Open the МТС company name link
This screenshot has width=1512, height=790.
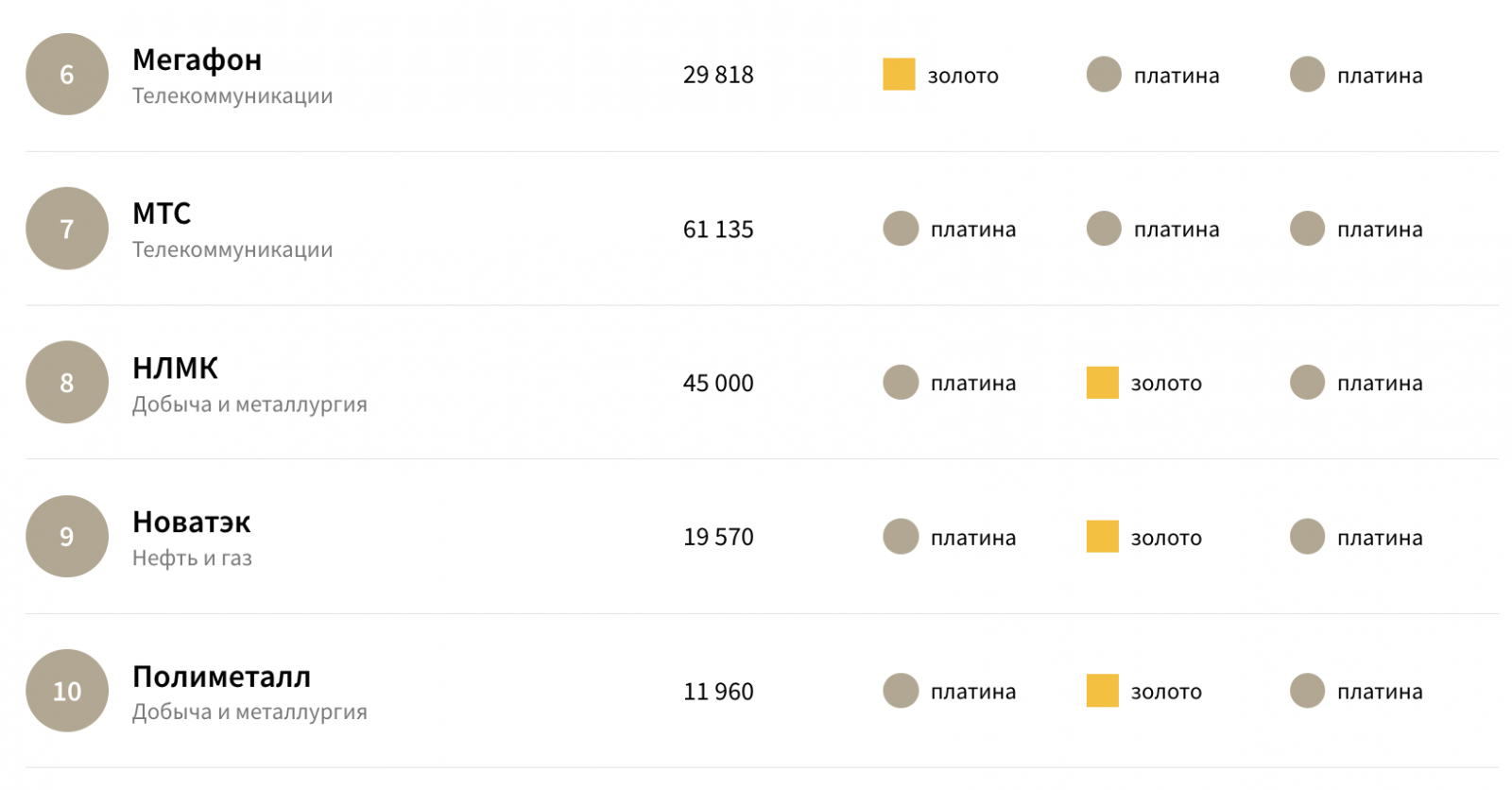pos(162,214)
